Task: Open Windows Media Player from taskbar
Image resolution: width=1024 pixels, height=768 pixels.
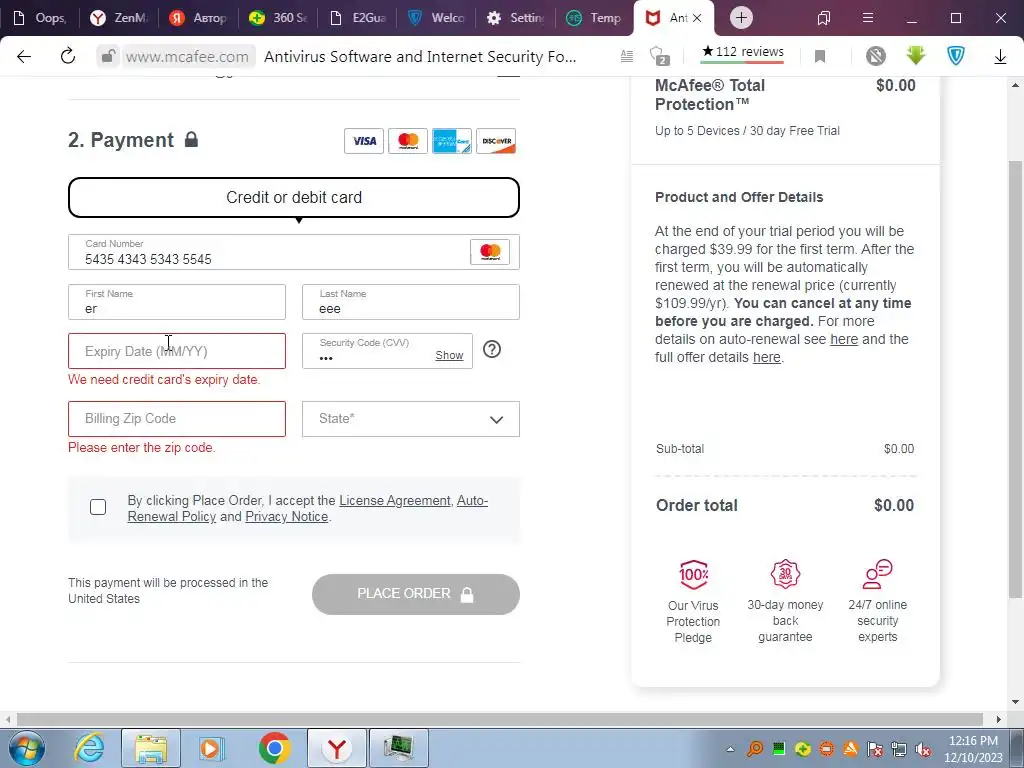Action: 211,748
